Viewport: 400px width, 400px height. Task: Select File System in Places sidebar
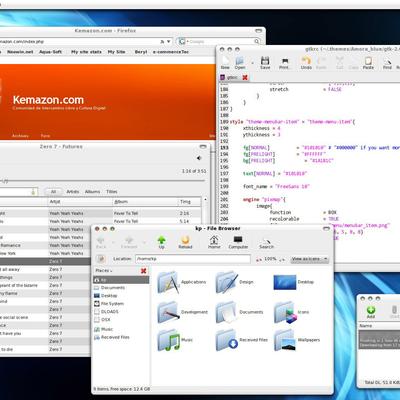[x=112, y=304]
